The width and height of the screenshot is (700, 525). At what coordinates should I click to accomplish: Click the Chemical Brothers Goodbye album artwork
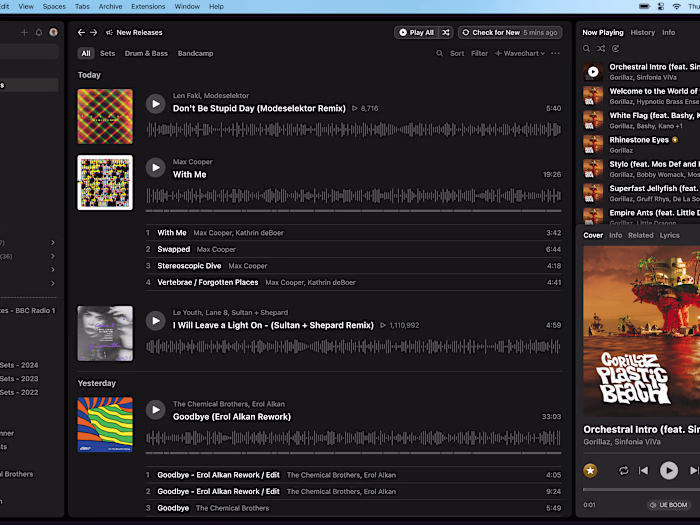[x=105, y=424]
